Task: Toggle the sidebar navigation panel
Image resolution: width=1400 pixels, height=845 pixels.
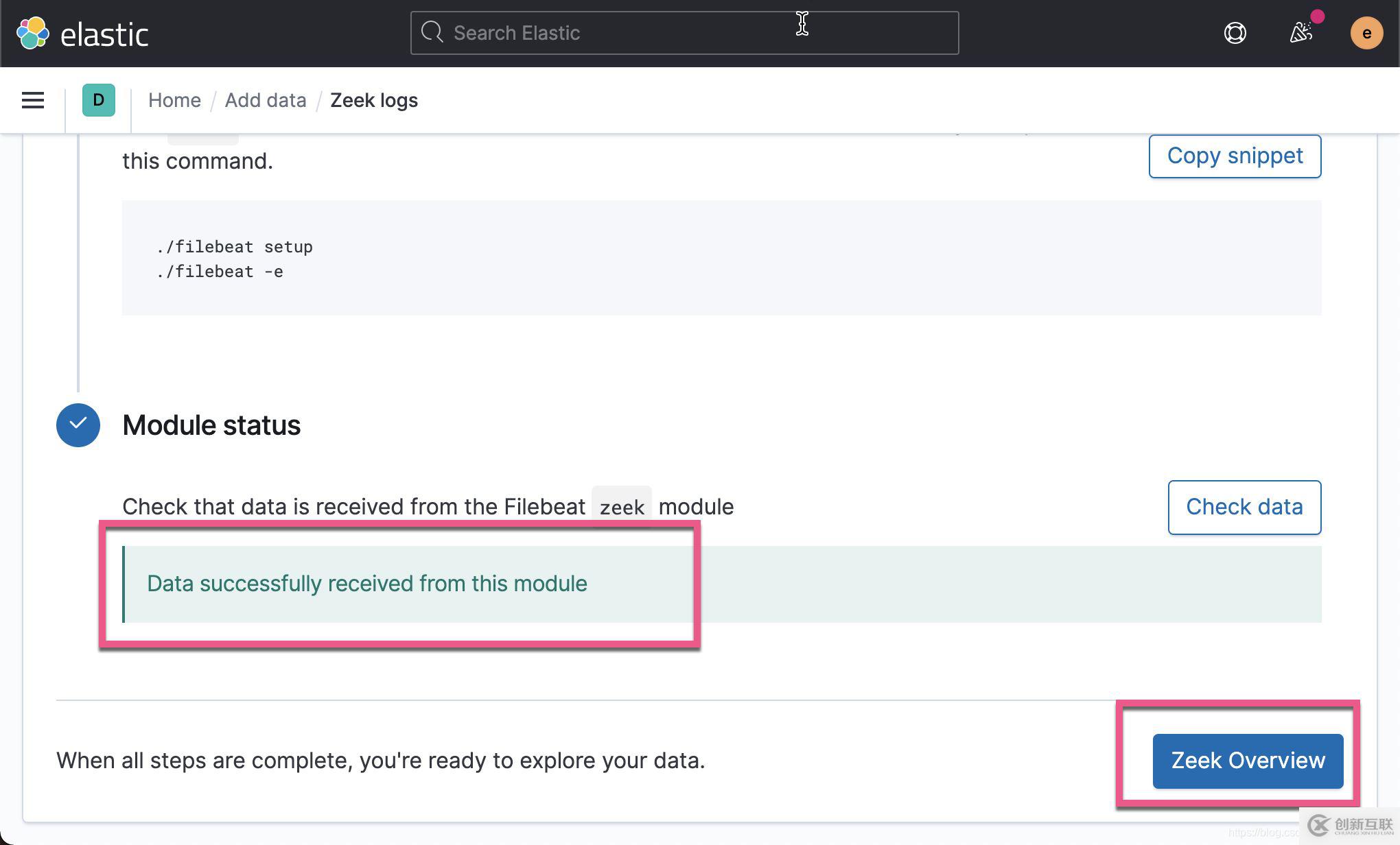Action: click(33, 100)
